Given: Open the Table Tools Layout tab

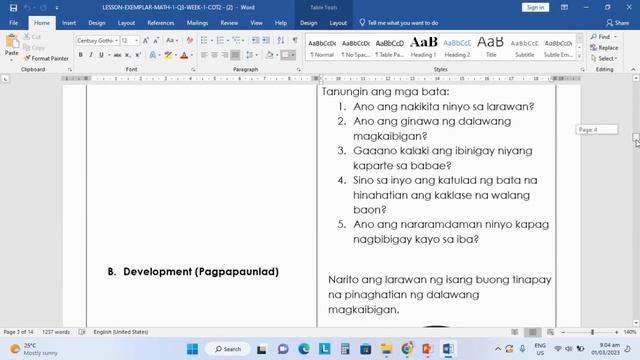Looking at the screenshot, I should click(338, 23).
